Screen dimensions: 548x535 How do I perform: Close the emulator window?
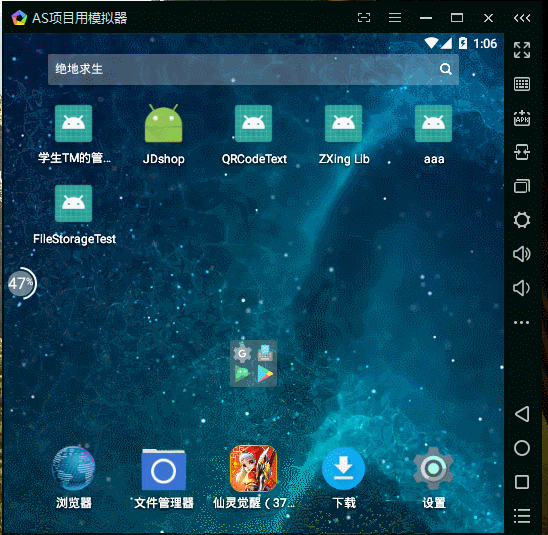488,18
